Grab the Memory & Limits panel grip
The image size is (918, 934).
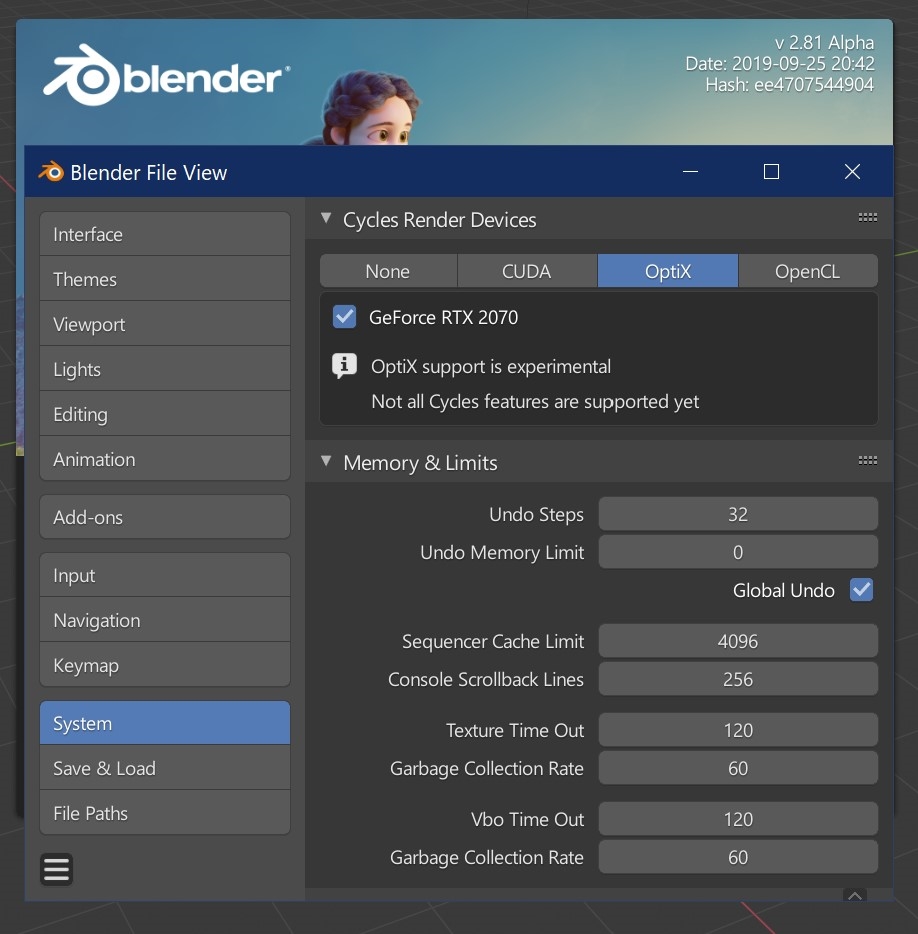(x=867, y=460)
